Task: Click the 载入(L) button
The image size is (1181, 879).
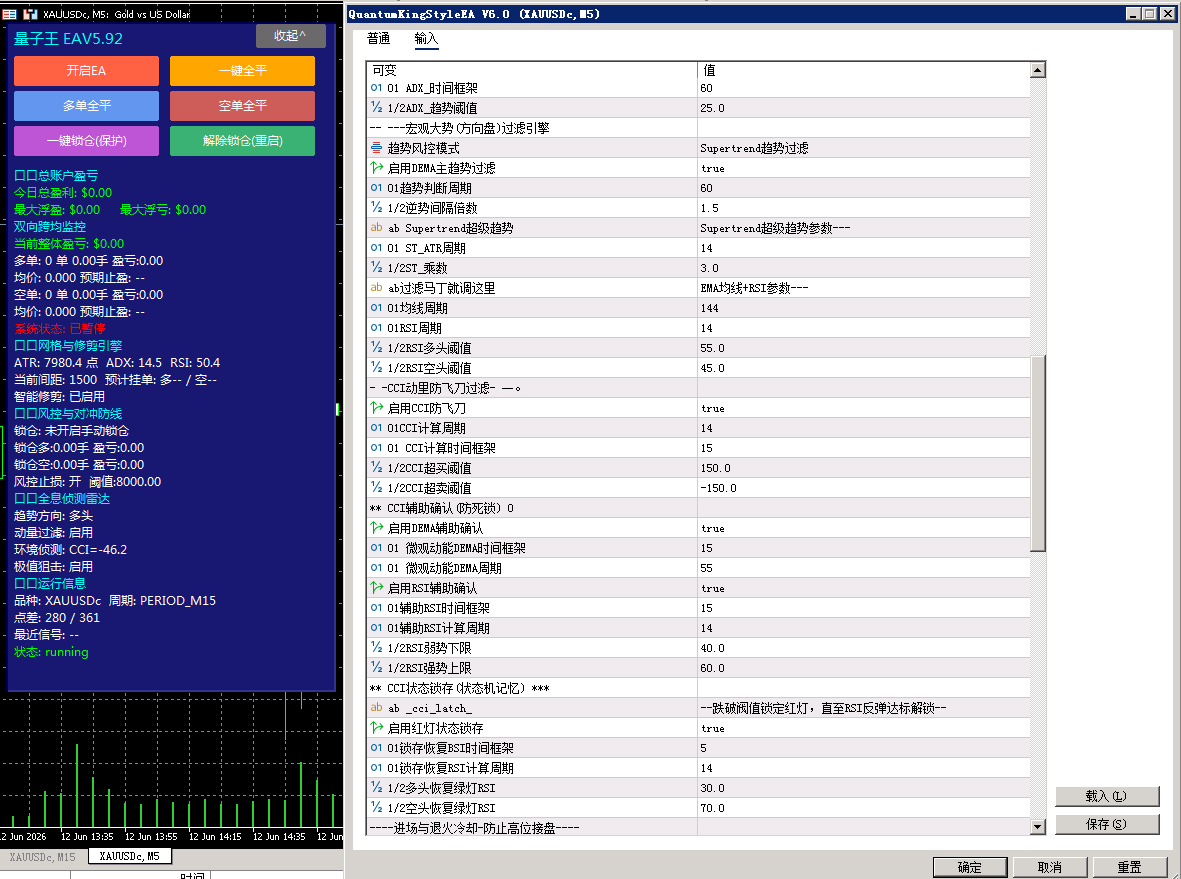Action: click(x=1106, y=796)
